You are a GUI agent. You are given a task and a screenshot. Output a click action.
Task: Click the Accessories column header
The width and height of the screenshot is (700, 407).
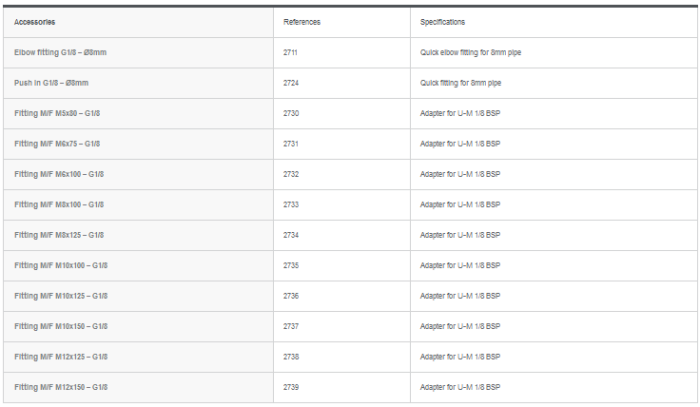(x=34, y=21)
